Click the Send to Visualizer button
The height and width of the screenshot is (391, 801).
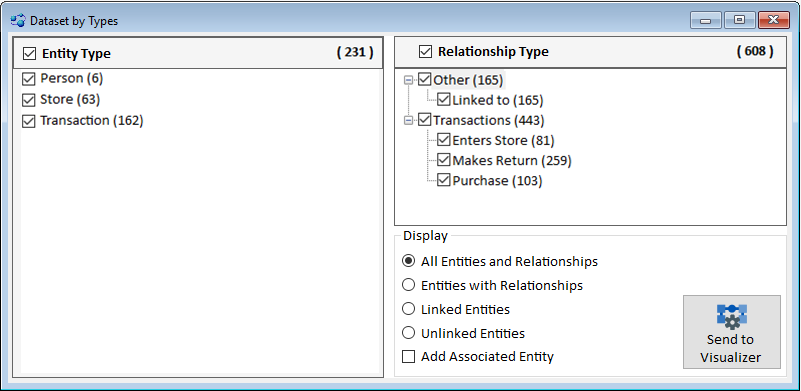pos(732,332)
